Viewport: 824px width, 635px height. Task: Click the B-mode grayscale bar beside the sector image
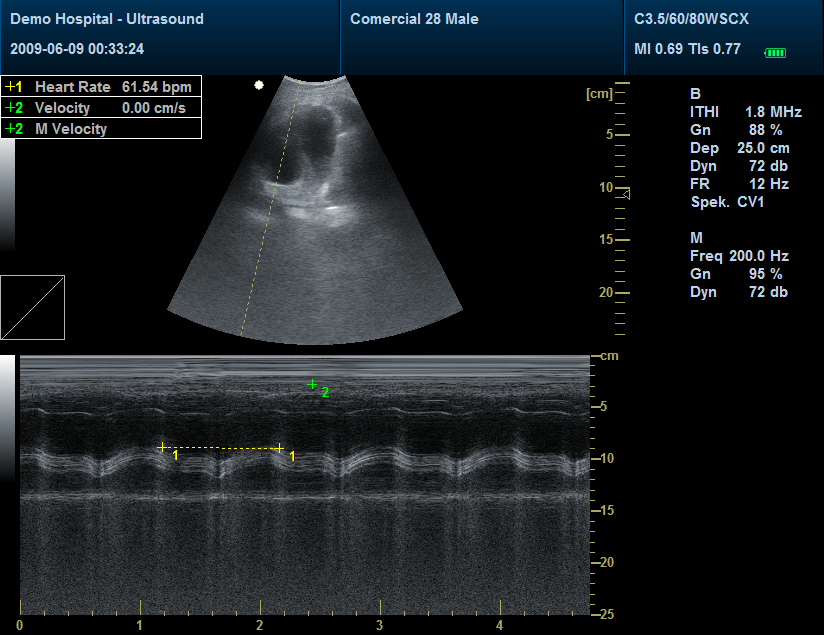[7, 195]
